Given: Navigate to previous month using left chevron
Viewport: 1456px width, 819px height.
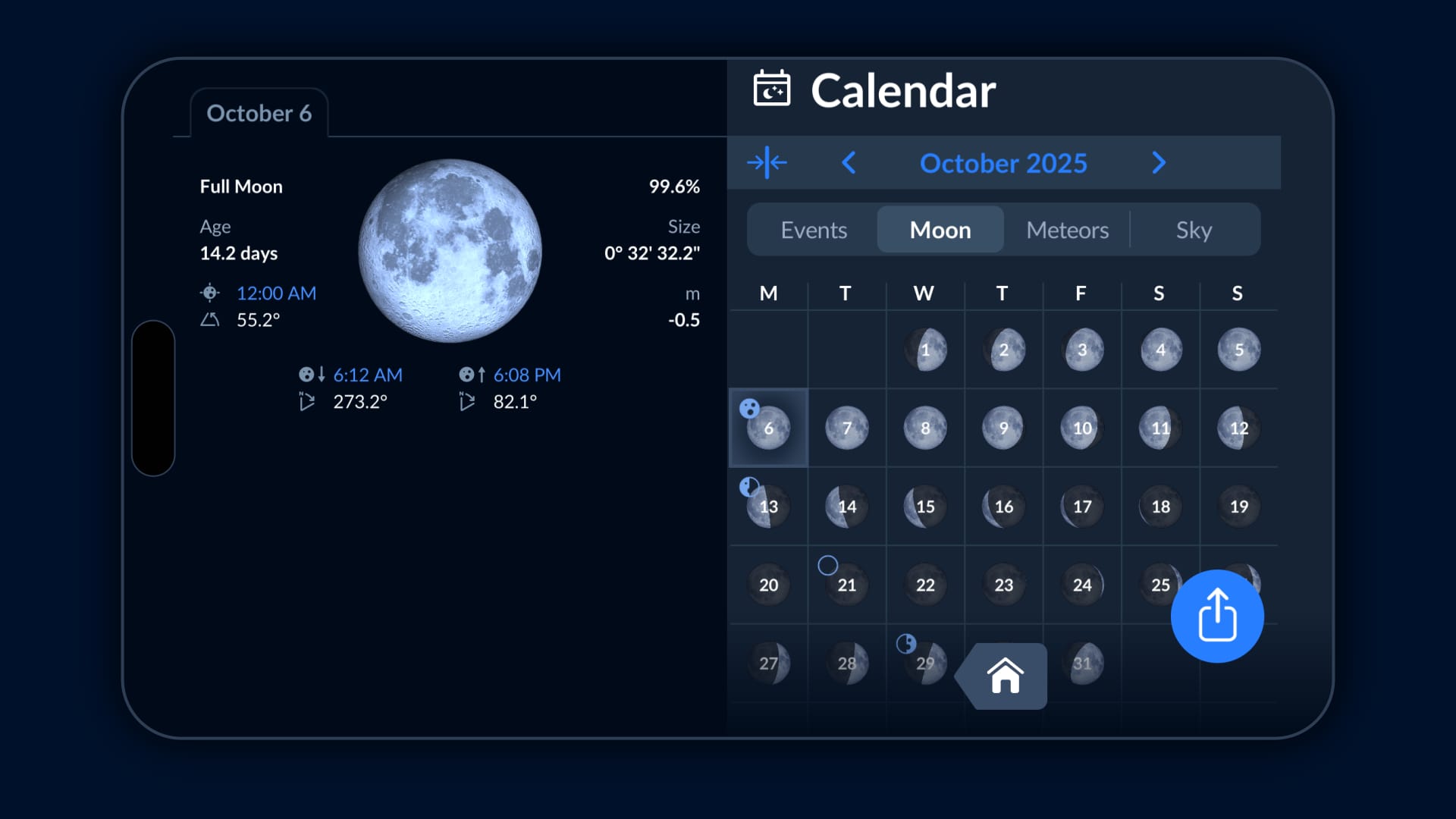Looking at the screenshot, I should (x=849, y=162).
